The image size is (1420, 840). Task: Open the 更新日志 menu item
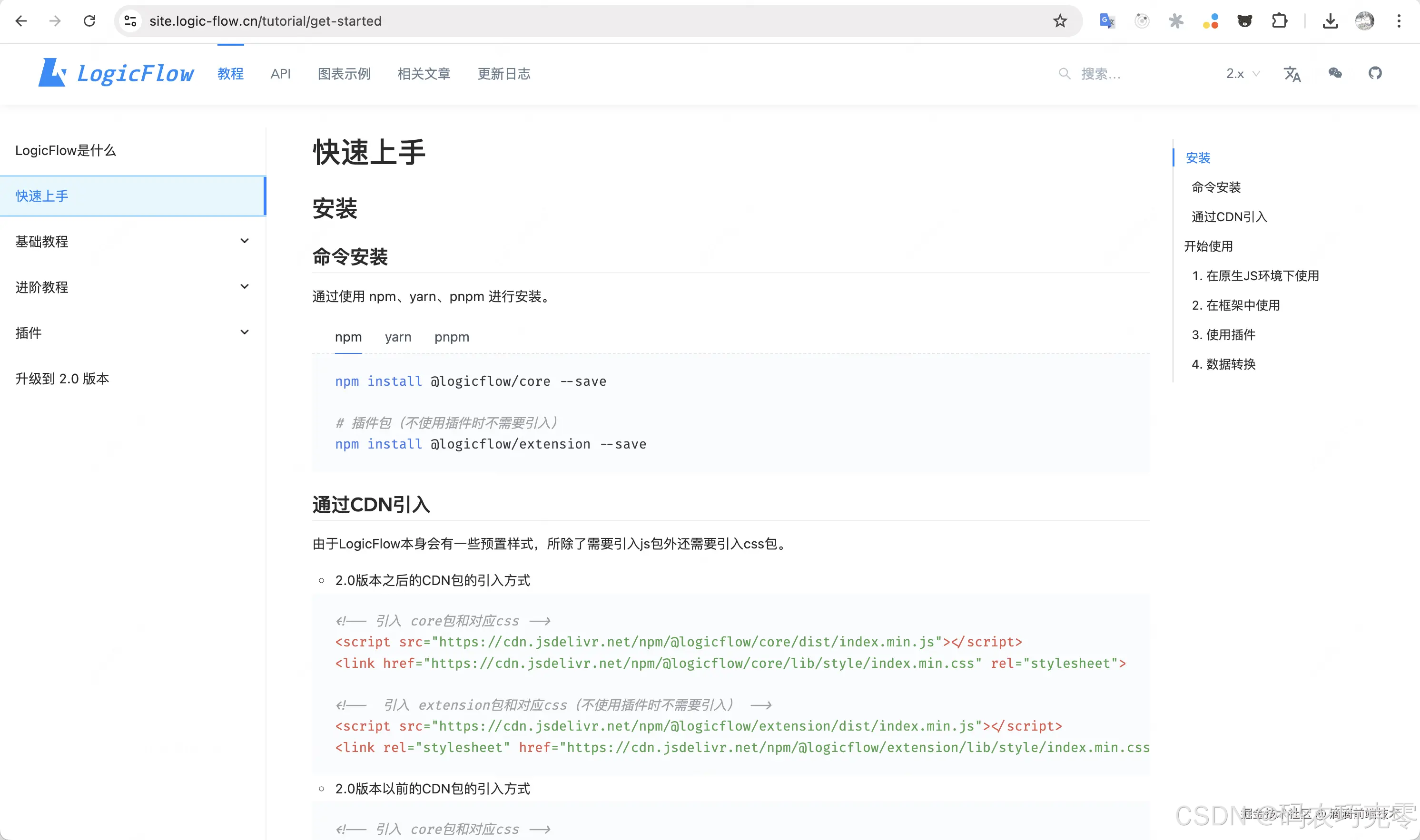(x=504, y=74)
